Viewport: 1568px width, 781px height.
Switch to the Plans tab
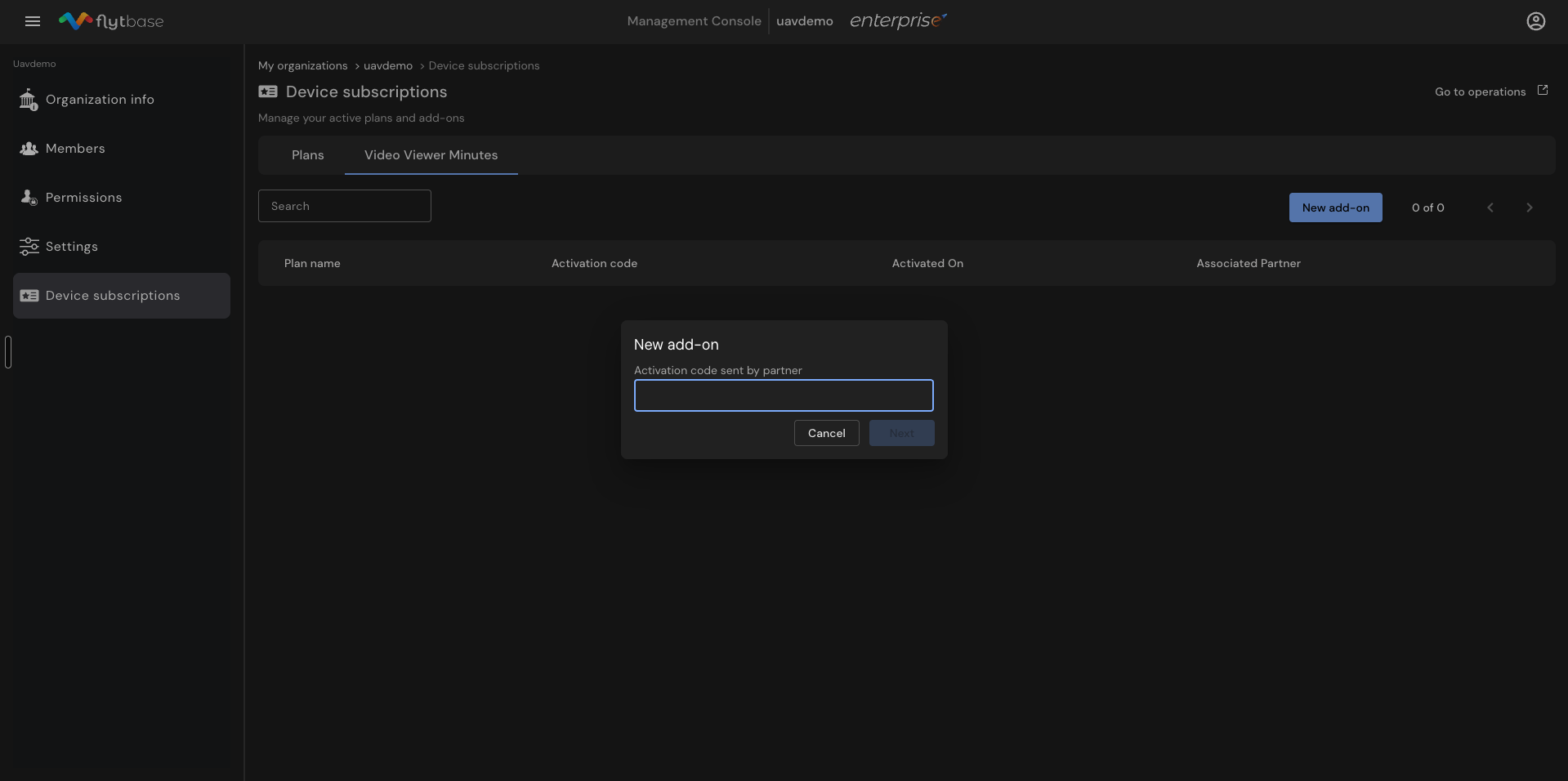click(308, 155)
